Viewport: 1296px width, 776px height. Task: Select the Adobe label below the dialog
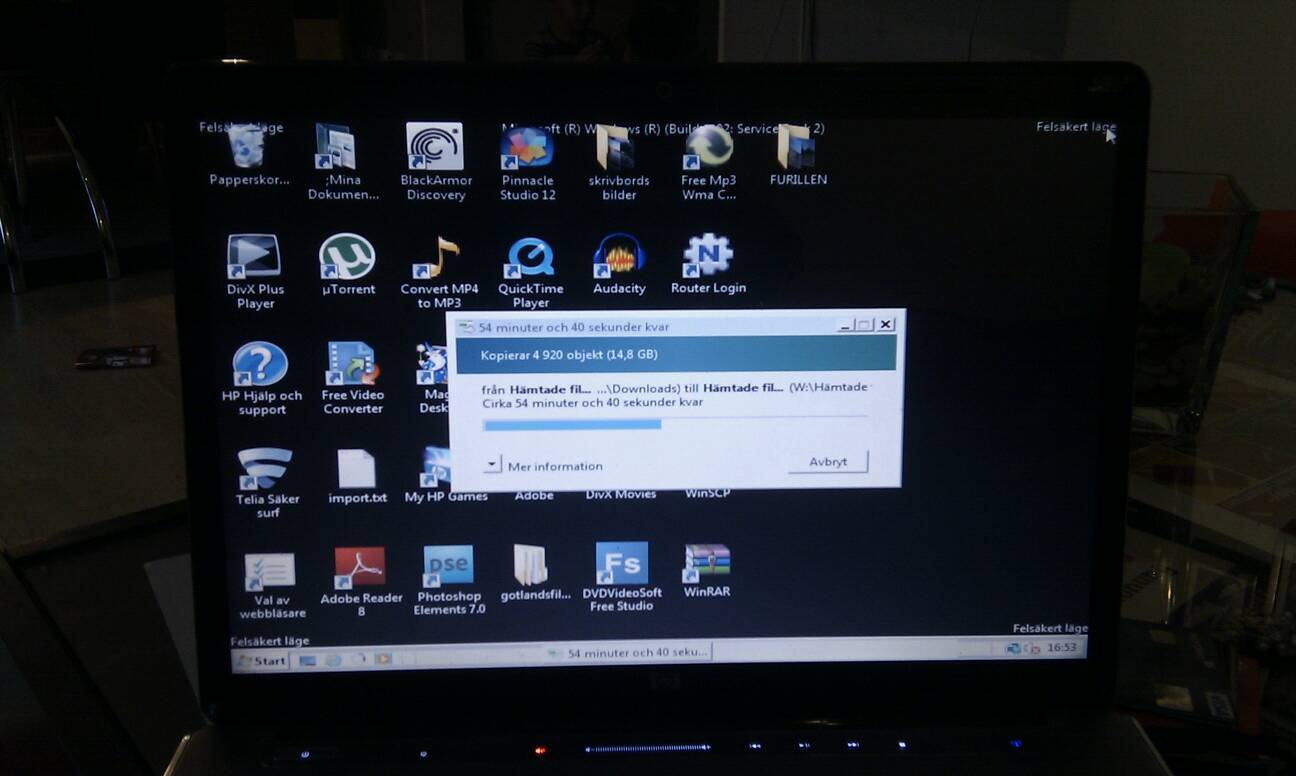tap(534, 495)
